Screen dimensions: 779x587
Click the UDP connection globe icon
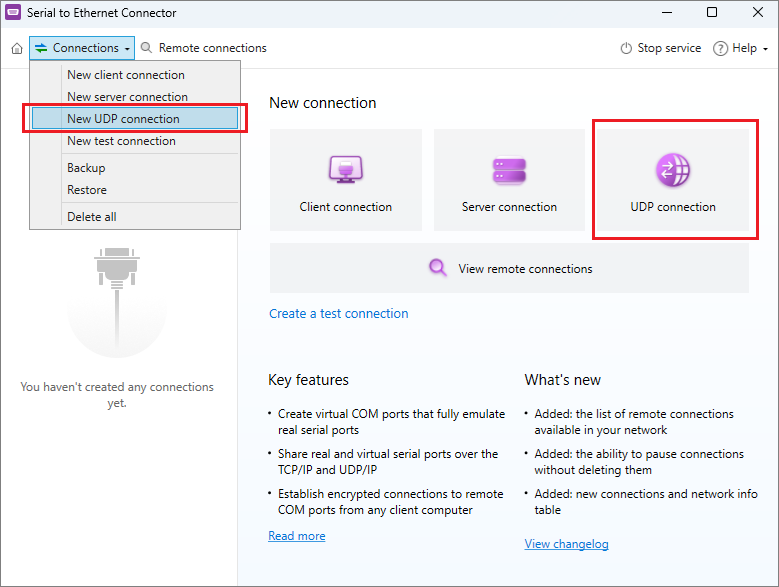pyautogui.click(x=673, y=170)
